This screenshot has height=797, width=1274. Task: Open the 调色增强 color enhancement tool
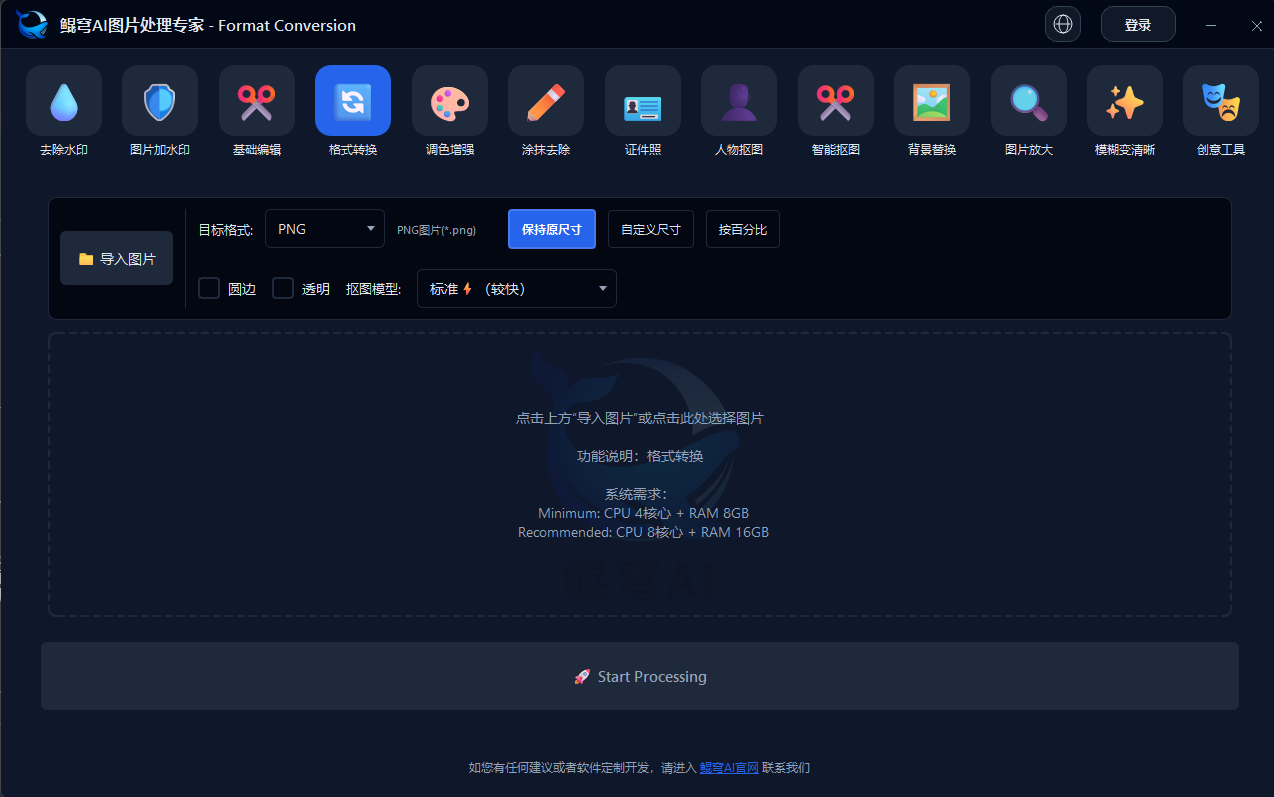[449, 110]
